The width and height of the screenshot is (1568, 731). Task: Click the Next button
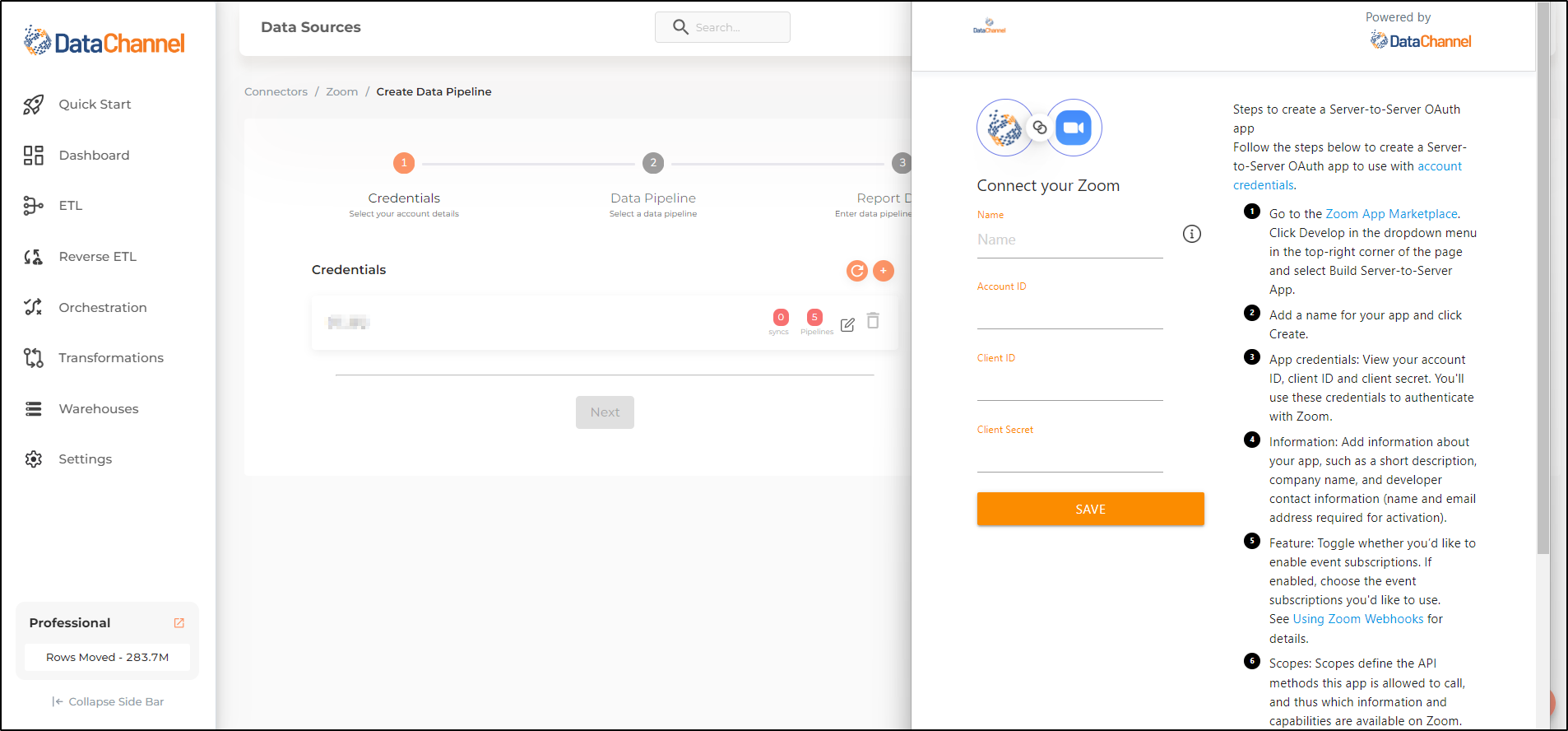605,412
